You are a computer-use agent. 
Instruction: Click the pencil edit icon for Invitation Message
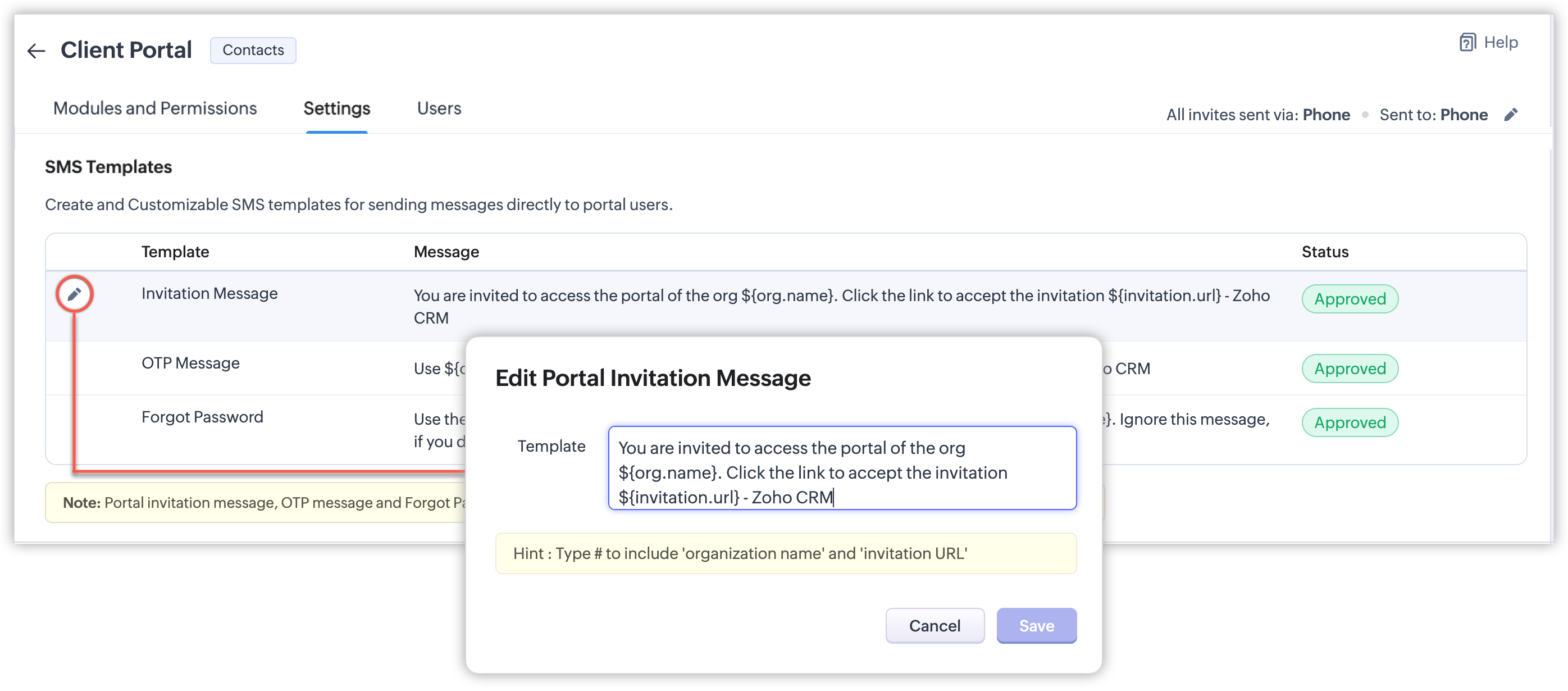[74, 295]
